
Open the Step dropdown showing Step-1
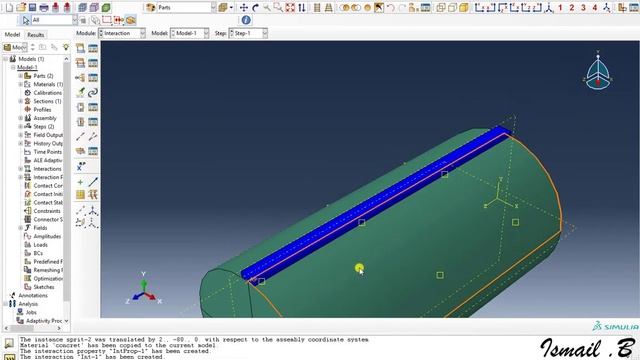[248, 33]
